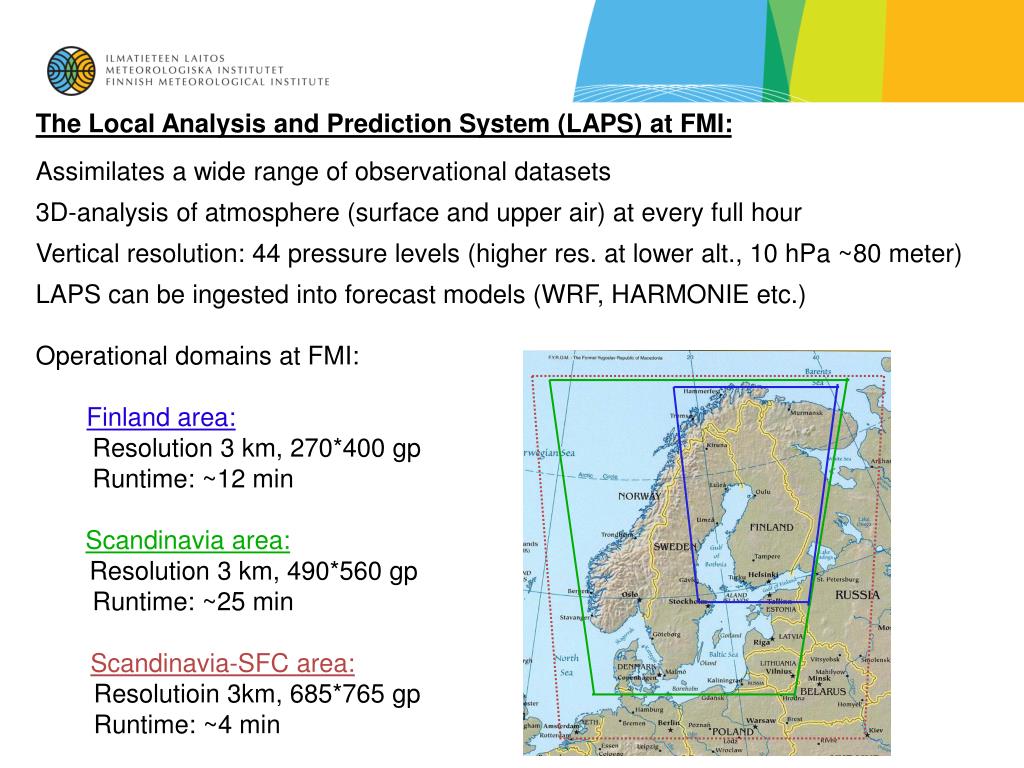
Task: Click "Runtime: ~25 min" text
Action: pyautogui.click(x=193, y=601)
